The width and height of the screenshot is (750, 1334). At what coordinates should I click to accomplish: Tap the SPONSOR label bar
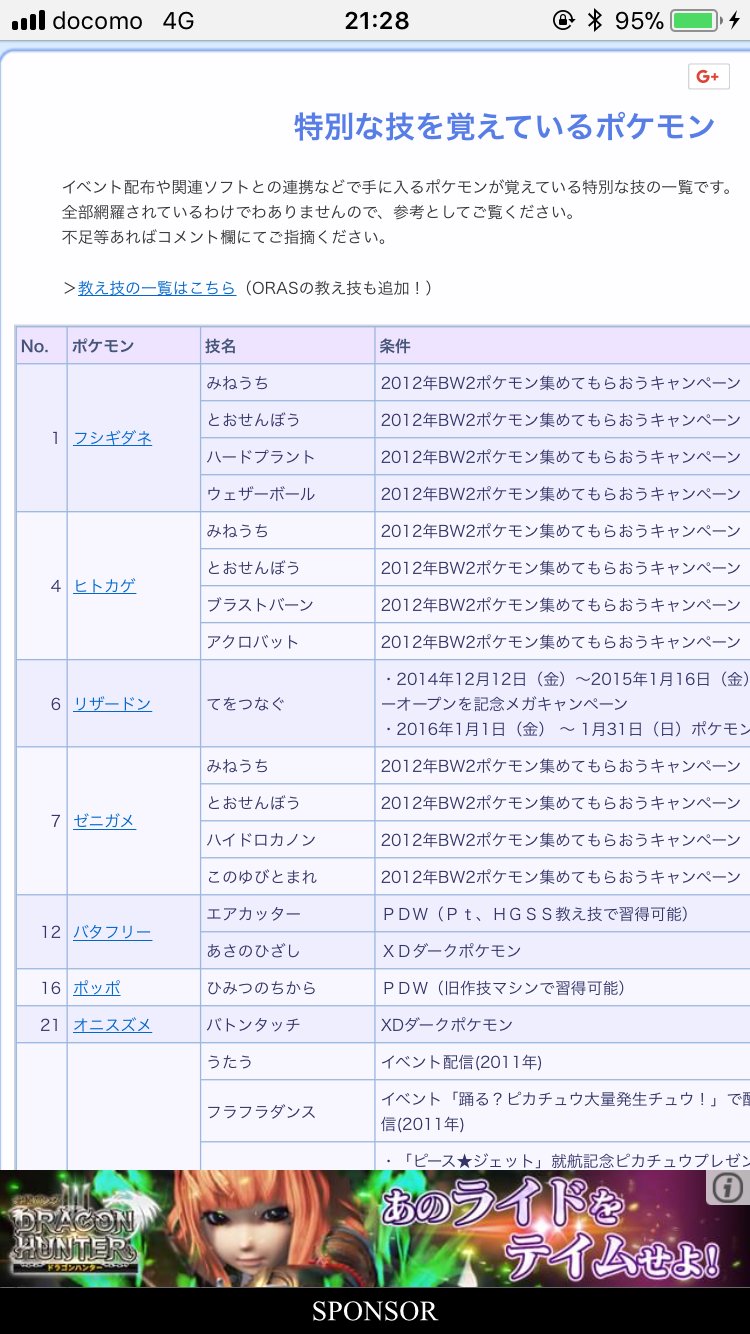point(375,1311)
